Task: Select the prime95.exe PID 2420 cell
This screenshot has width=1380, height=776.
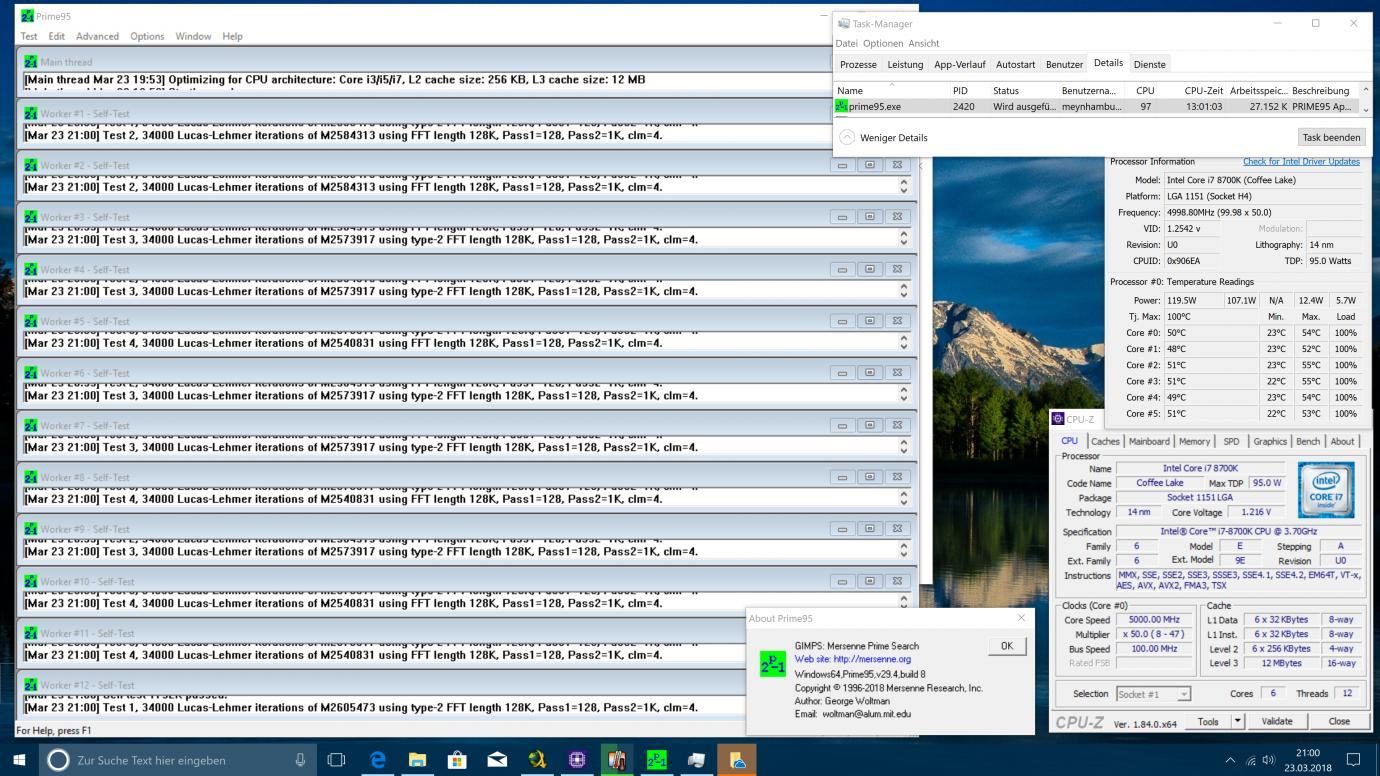Action: click(x=963, y=106)
